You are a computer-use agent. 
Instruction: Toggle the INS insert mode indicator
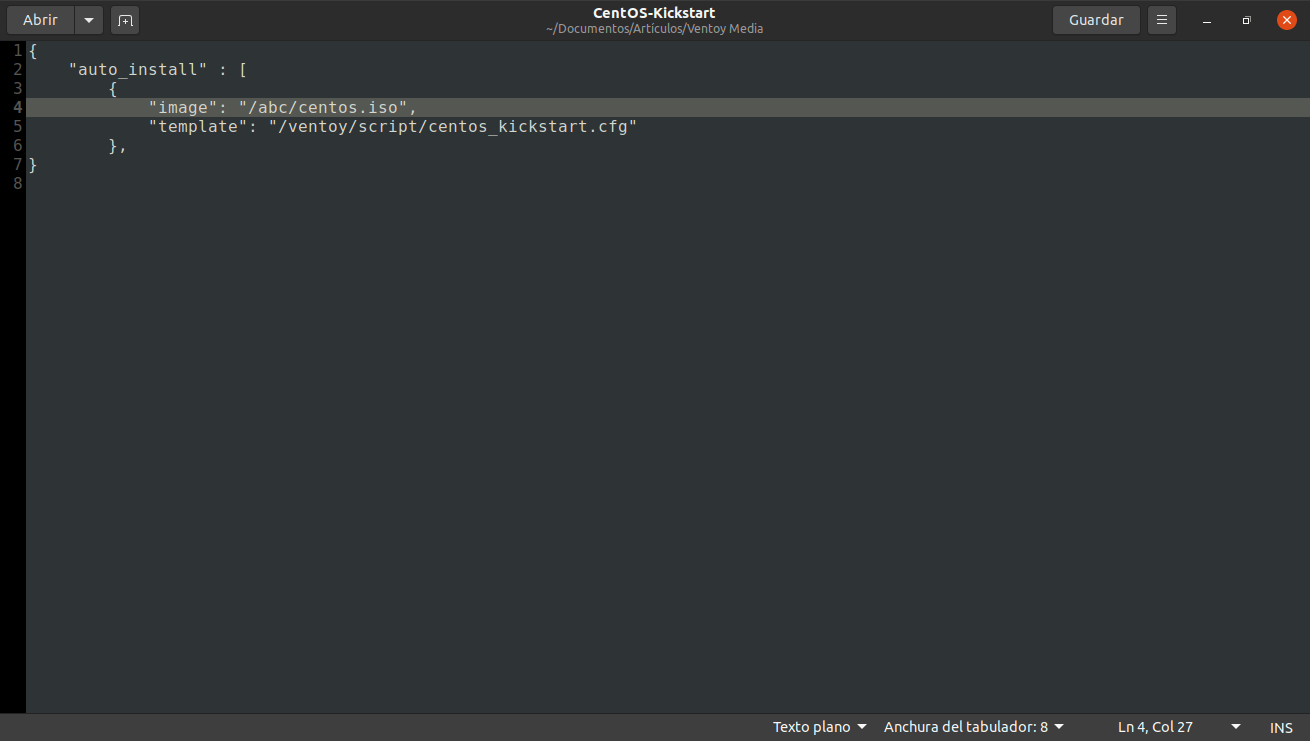pos(1281,727)
